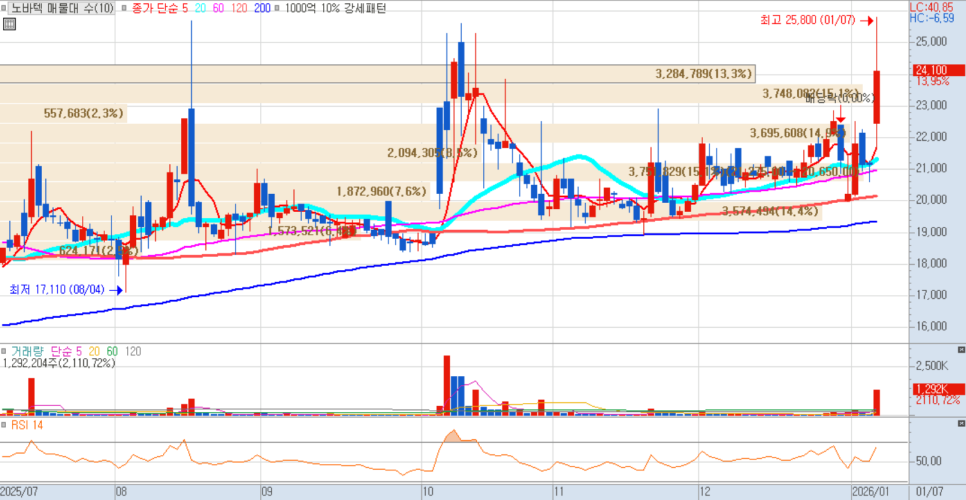
Task: Click the cyan 20-day moving average label
Action: coord(201,8)
